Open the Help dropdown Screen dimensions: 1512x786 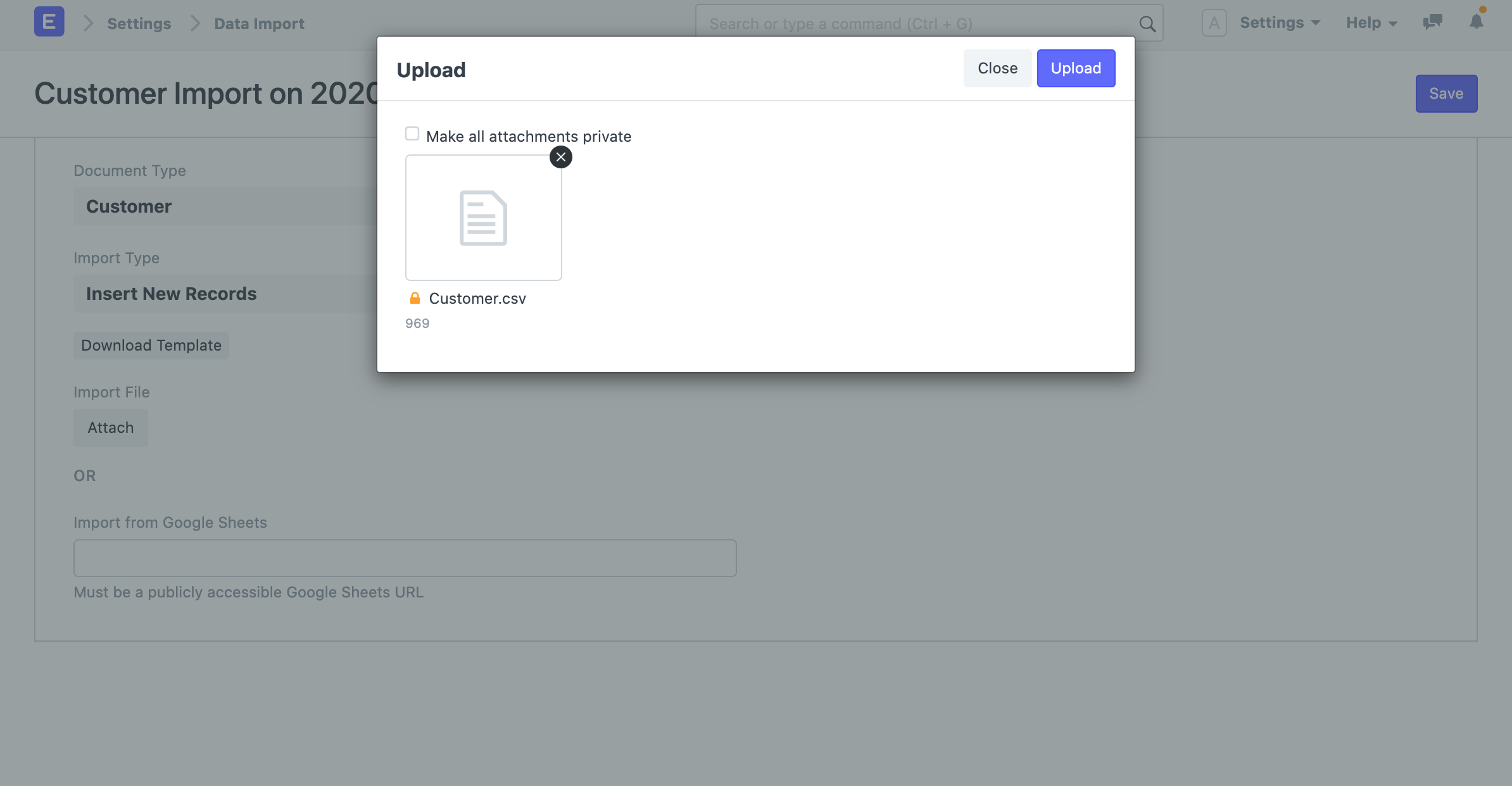pyautogui.click(x=1370, y=22)
